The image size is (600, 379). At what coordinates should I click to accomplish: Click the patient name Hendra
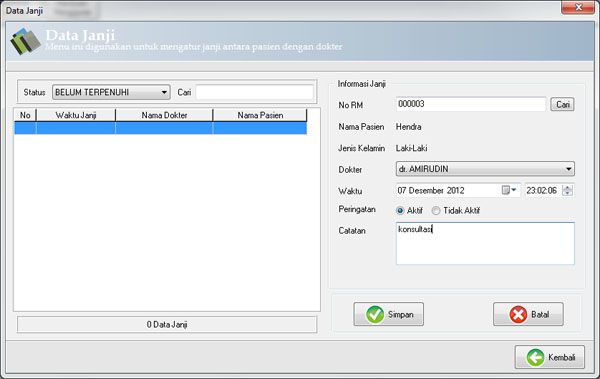(x=409, y=127)
